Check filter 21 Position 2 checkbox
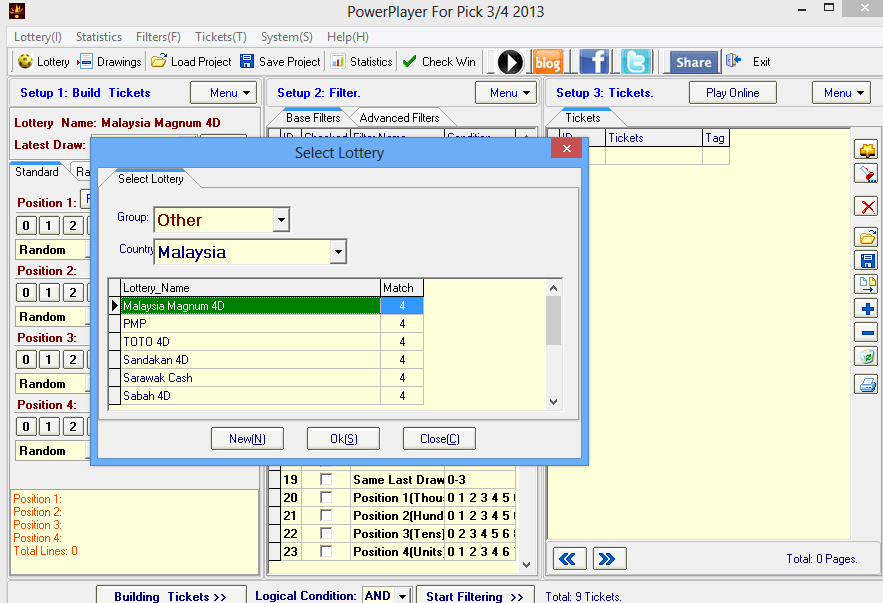883x603 pixels. click(x=326, y=515)
